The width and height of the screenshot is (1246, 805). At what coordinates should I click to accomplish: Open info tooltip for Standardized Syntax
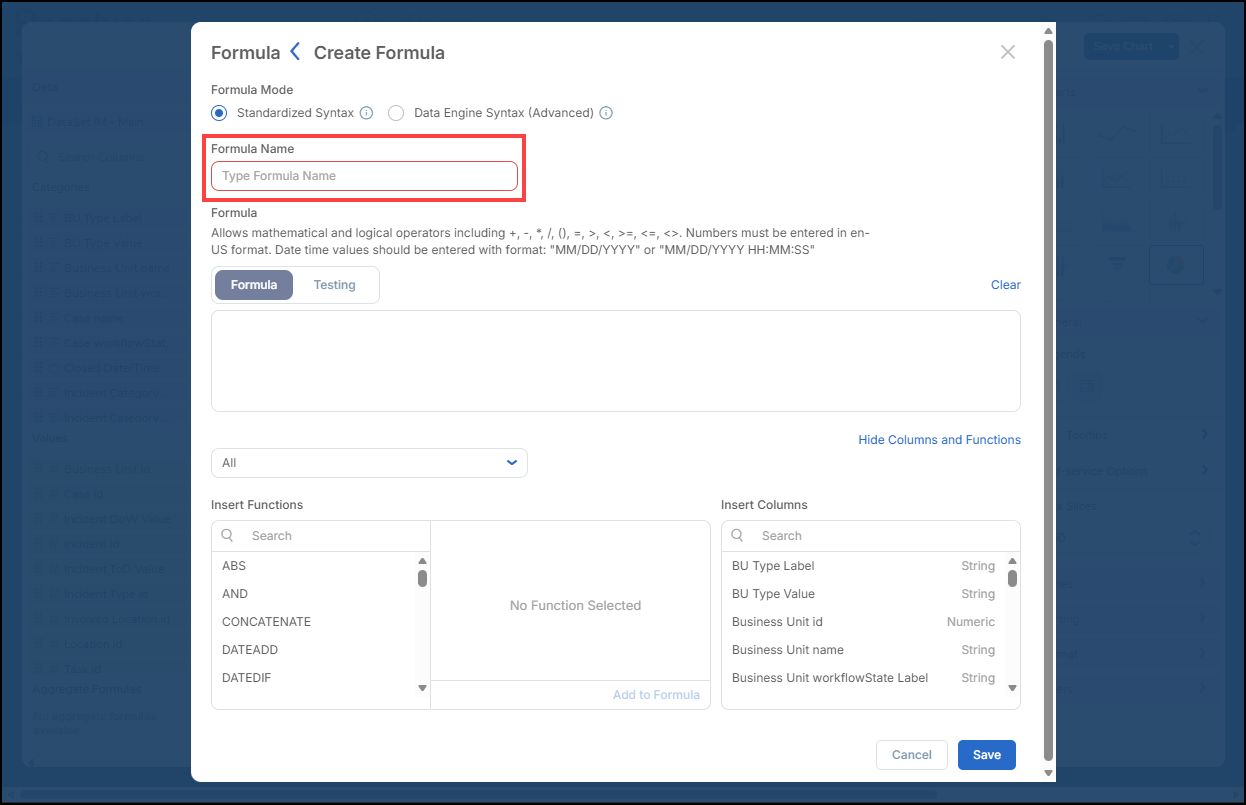(366, 113)
